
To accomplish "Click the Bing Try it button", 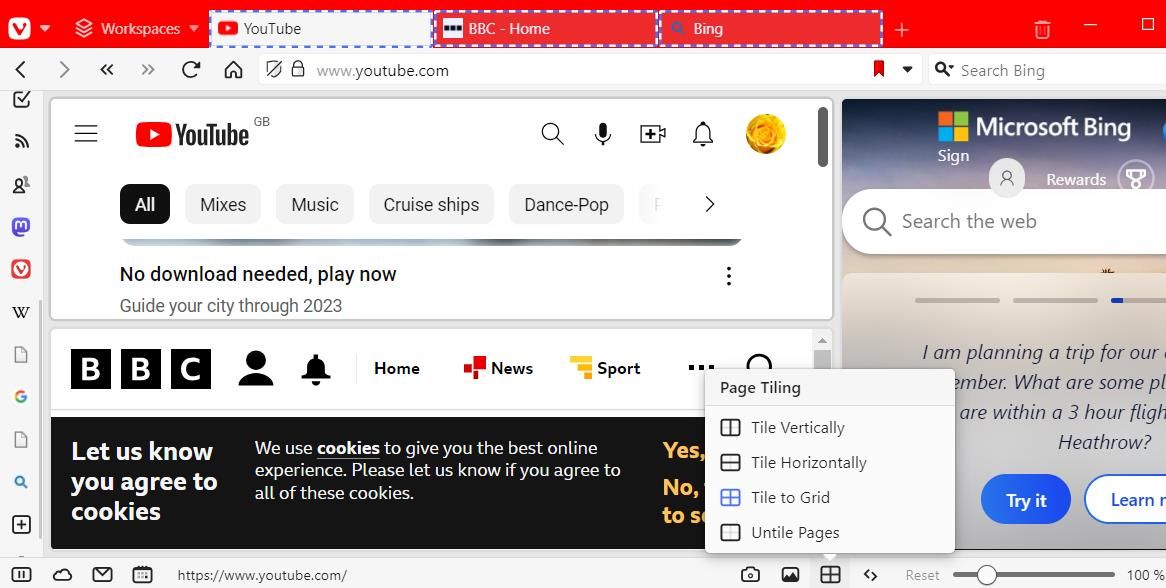I will tap(1025, 500).
